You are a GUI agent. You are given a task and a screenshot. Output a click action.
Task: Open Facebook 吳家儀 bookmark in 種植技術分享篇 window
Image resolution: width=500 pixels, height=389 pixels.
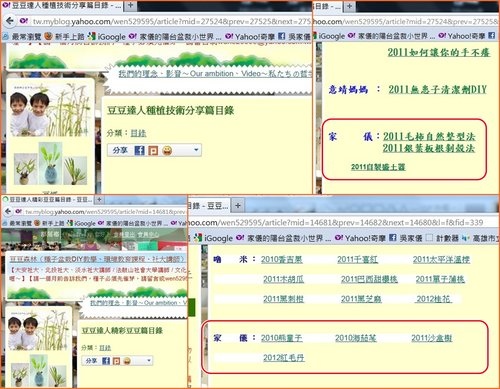coord(294,36)
